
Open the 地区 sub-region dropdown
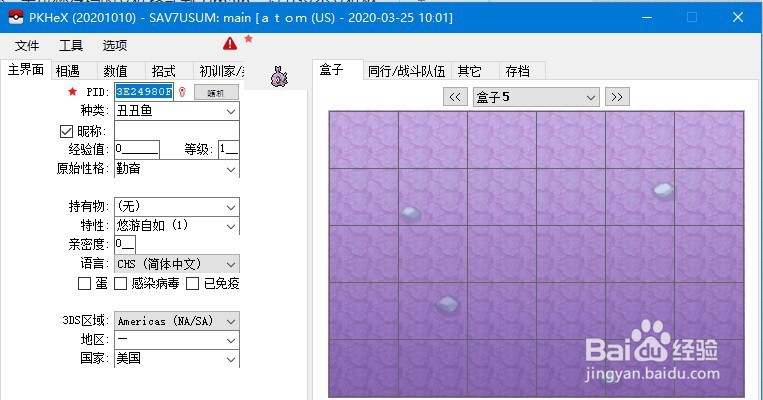177,340
